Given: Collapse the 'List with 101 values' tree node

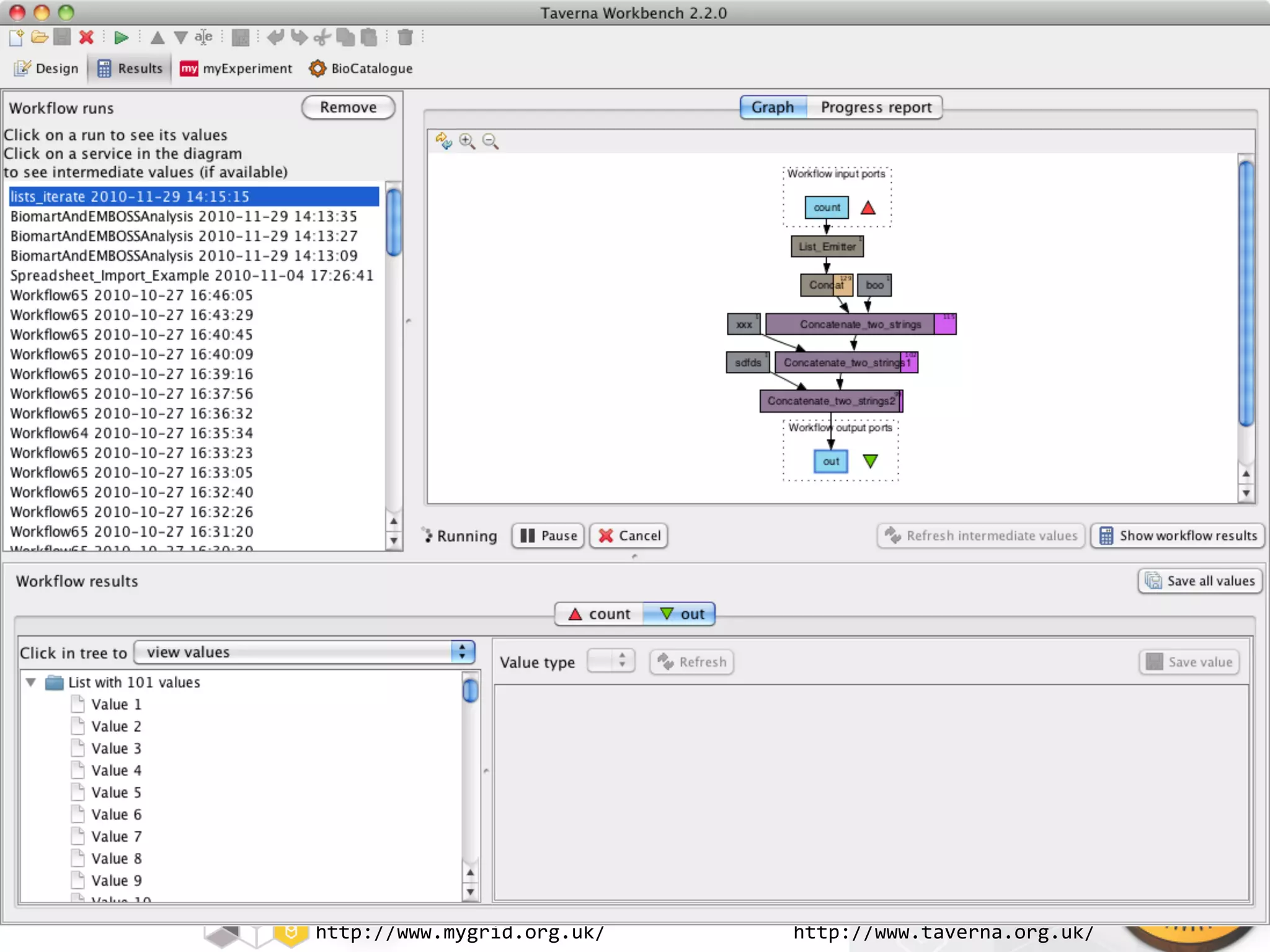Looking at the screenshot, I should [x=30, y=682].
